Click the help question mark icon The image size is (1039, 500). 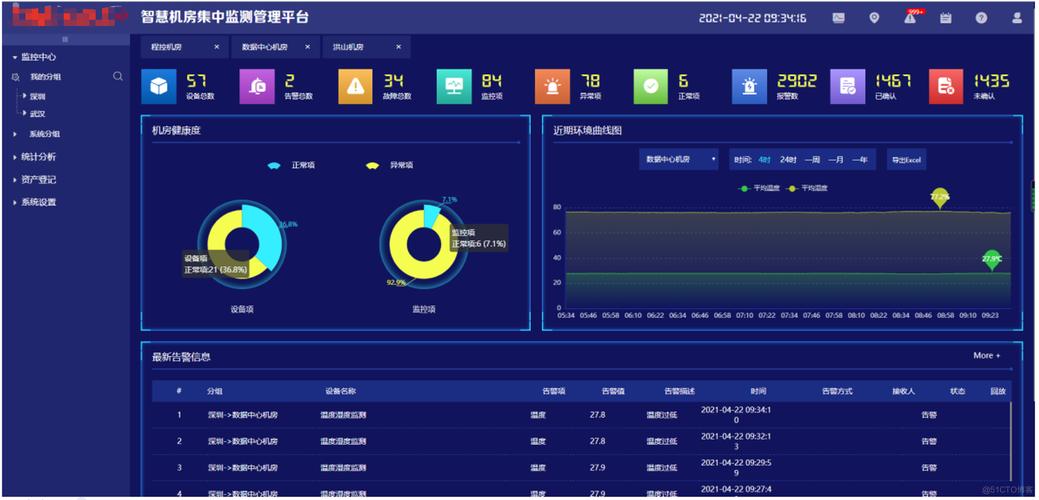(x=981, y=18)
